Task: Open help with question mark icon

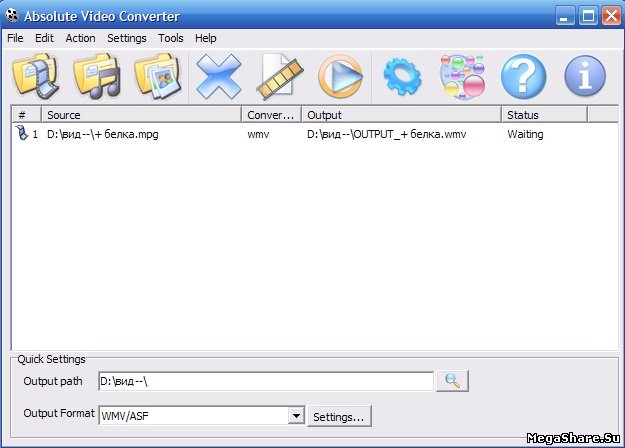Action: (x=523, y=77)
